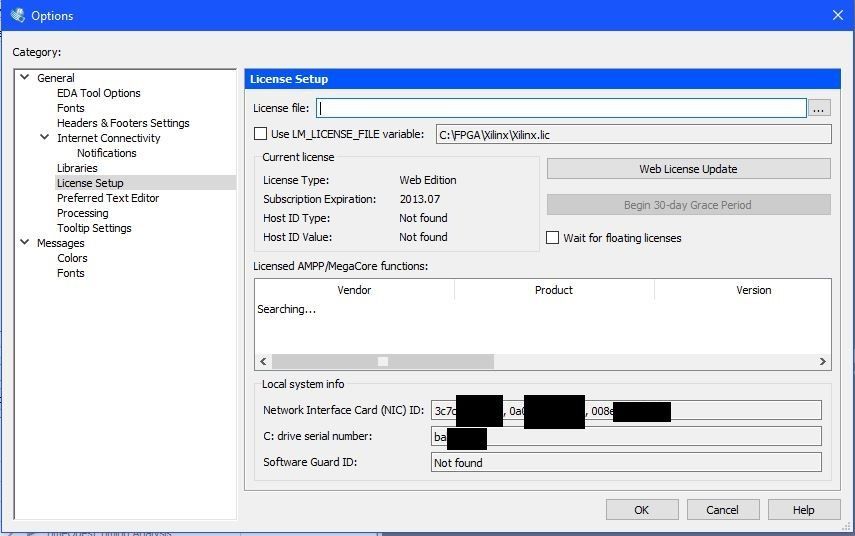The width and height of the screenshot is (855, 536).
Task: Click the Quartus Options title bar icon
Action: point(17,15)
